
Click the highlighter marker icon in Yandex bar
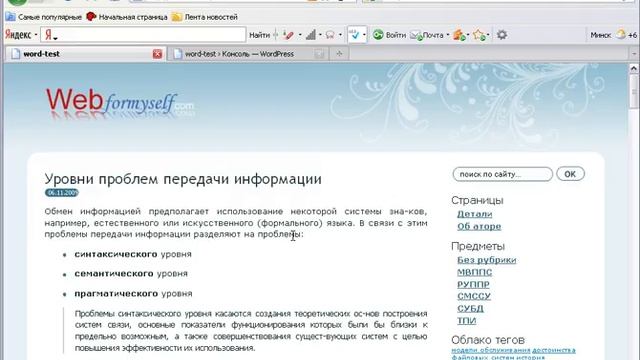coord(288,35)
